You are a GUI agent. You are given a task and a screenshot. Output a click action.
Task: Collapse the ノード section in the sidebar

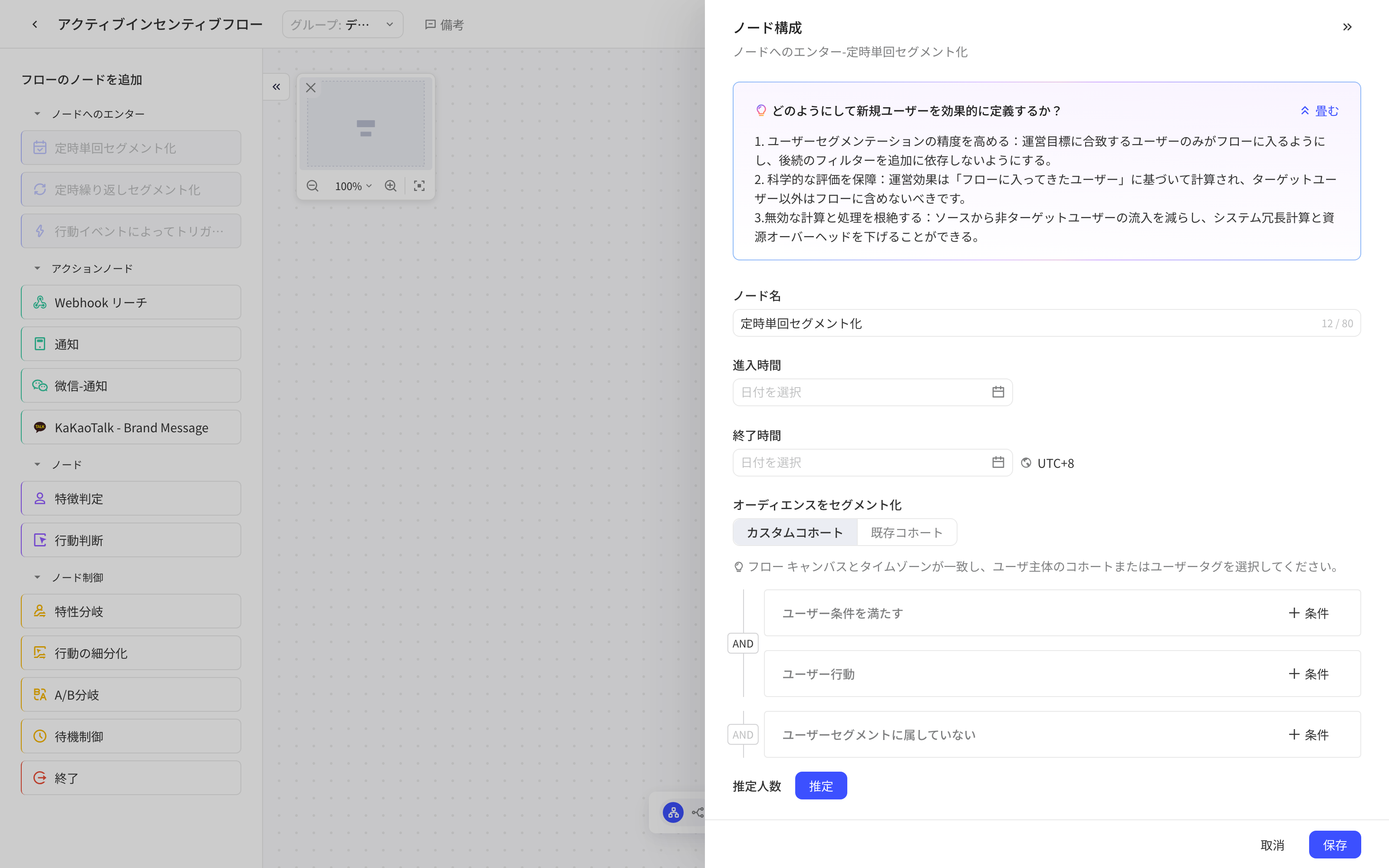pyautogui.click(x=37, y=464)
